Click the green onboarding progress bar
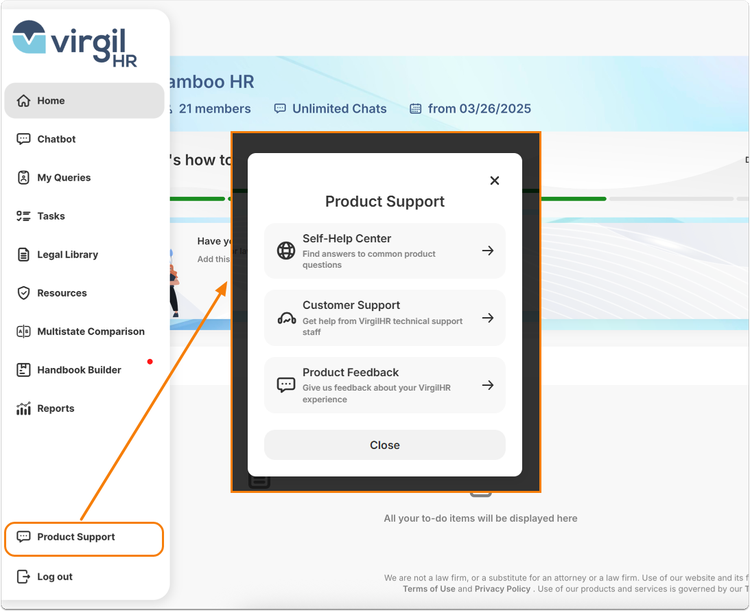Screen dimensions: 750x611 coord(574,199)
